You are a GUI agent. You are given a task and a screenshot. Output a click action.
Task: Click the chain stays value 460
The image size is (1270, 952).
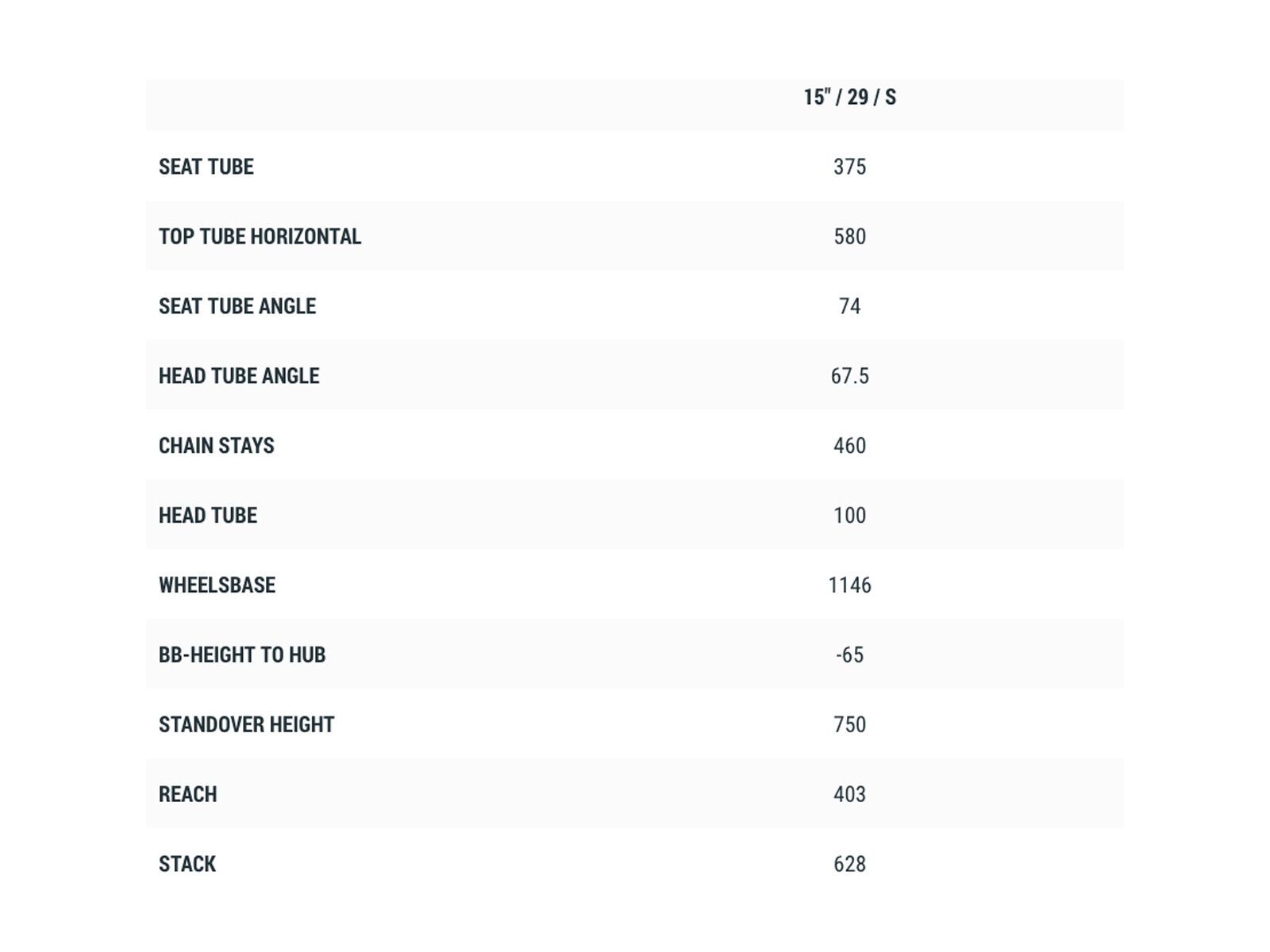click(849, 446)
